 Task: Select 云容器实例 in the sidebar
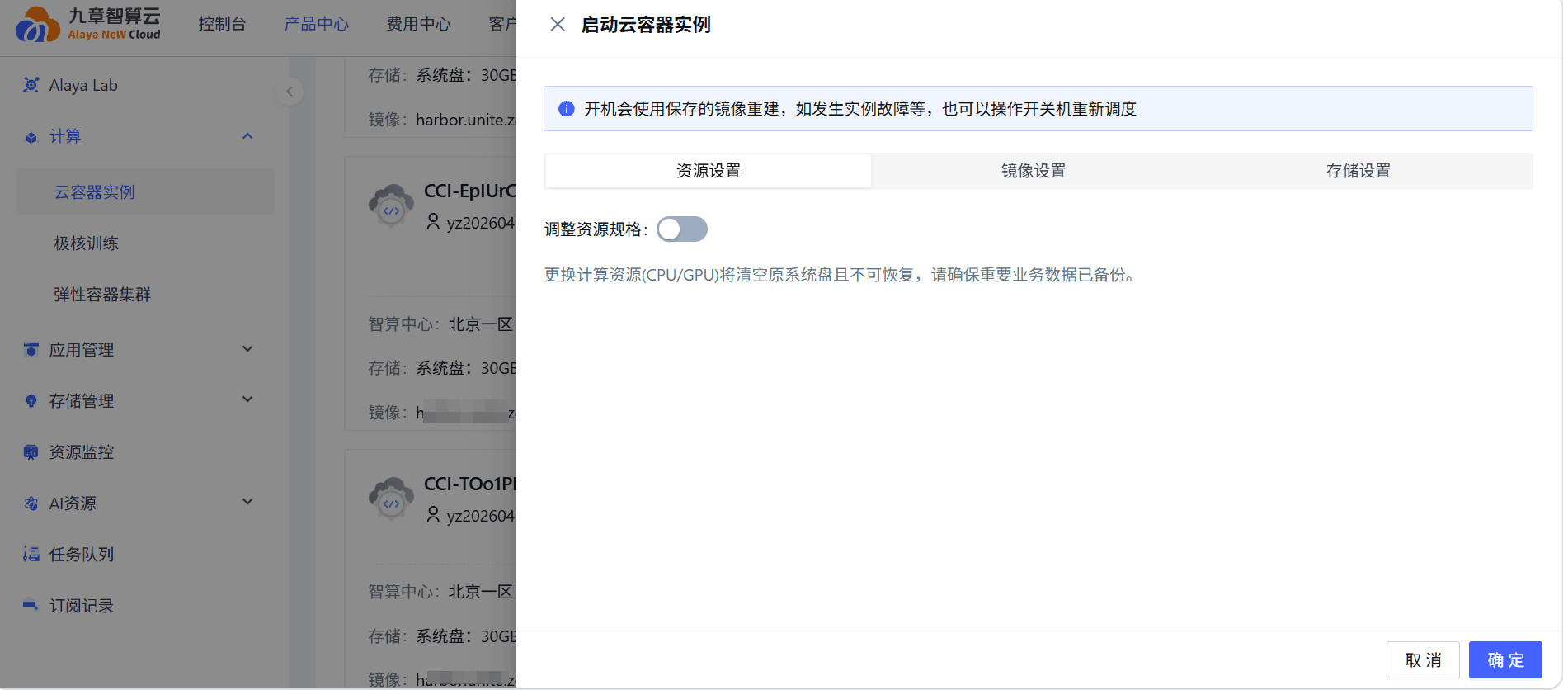146,192
